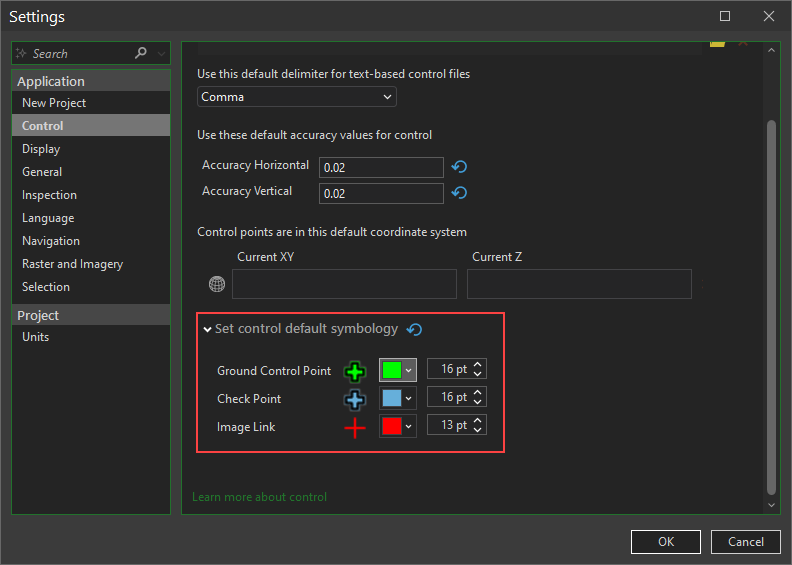The height and width of the screenshot is (565, 792).
Task: Increase Image Link symbol size
Action: [x=478, y=420]
